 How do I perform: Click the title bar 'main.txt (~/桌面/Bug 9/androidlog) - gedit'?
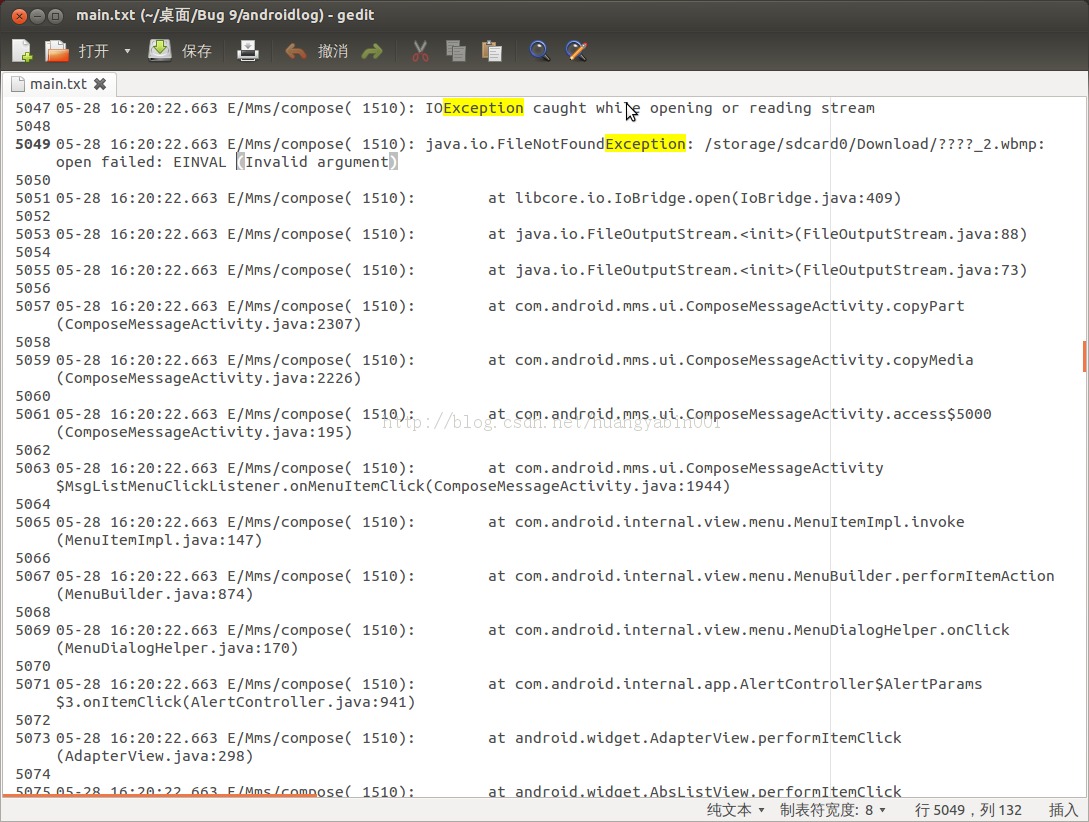[225, 15]
